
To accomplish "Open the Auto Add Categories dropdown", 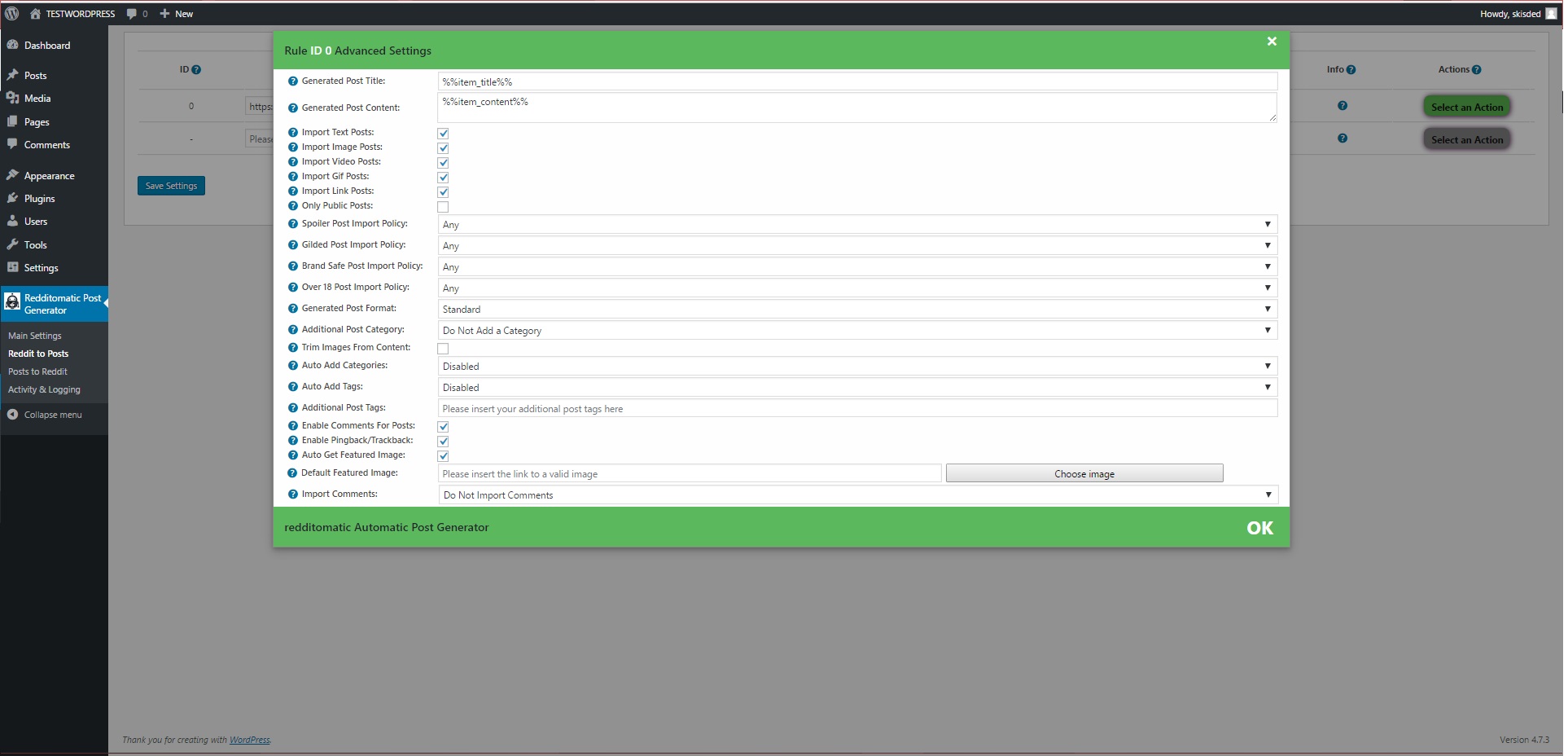I will tap(857, 367).
